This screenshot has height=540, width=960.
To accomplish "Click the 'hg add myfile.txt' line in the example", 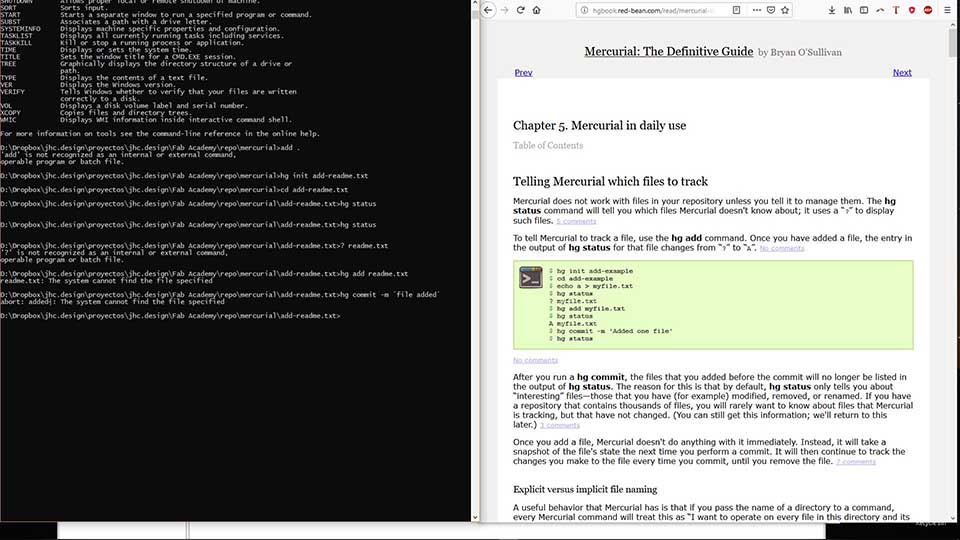I will [587, 309].
